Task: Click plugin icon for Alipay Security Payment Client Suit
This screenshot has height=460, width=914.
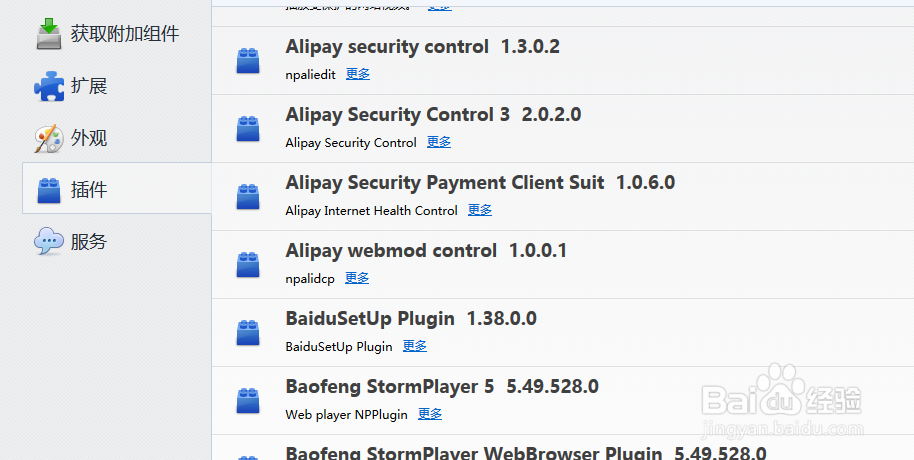Action: tap(248, 196)
